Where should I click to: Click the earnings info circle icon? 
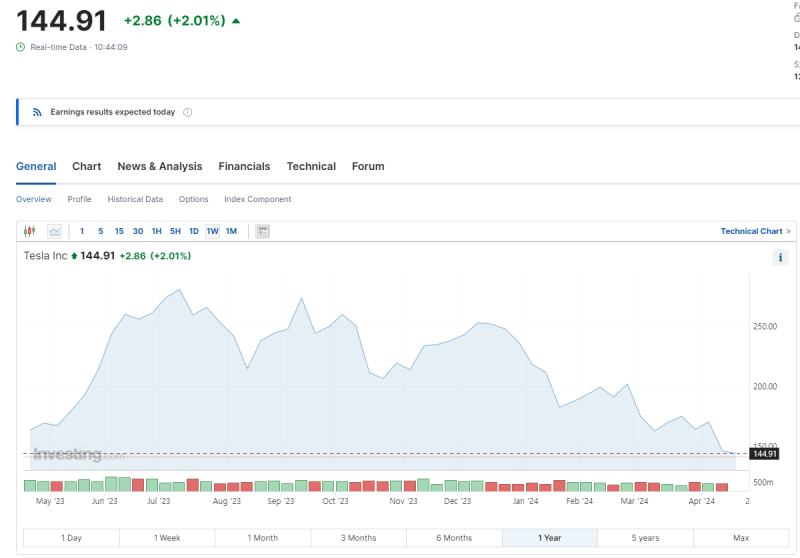click(x=188, y=112)
